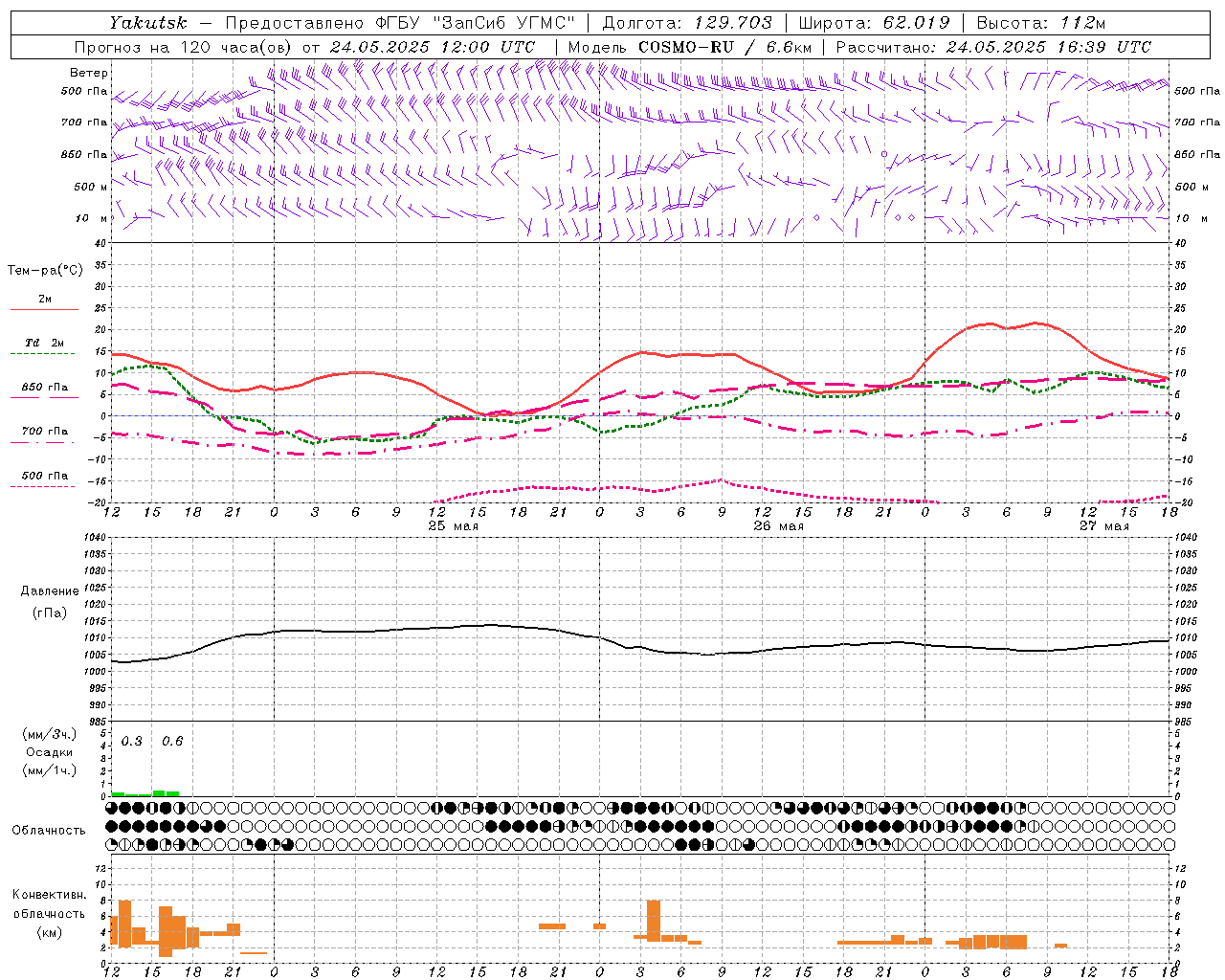Click the (мм/3ч.) precipitation unit label
The height and width of the screenshot is (980, 1225).
coord(50,734)
